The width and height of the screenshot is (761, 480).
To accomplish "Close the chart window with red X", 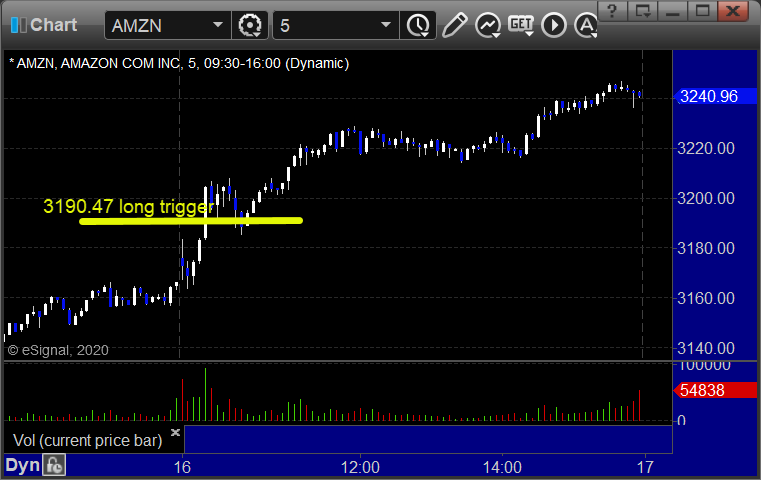I will point(733,11).
